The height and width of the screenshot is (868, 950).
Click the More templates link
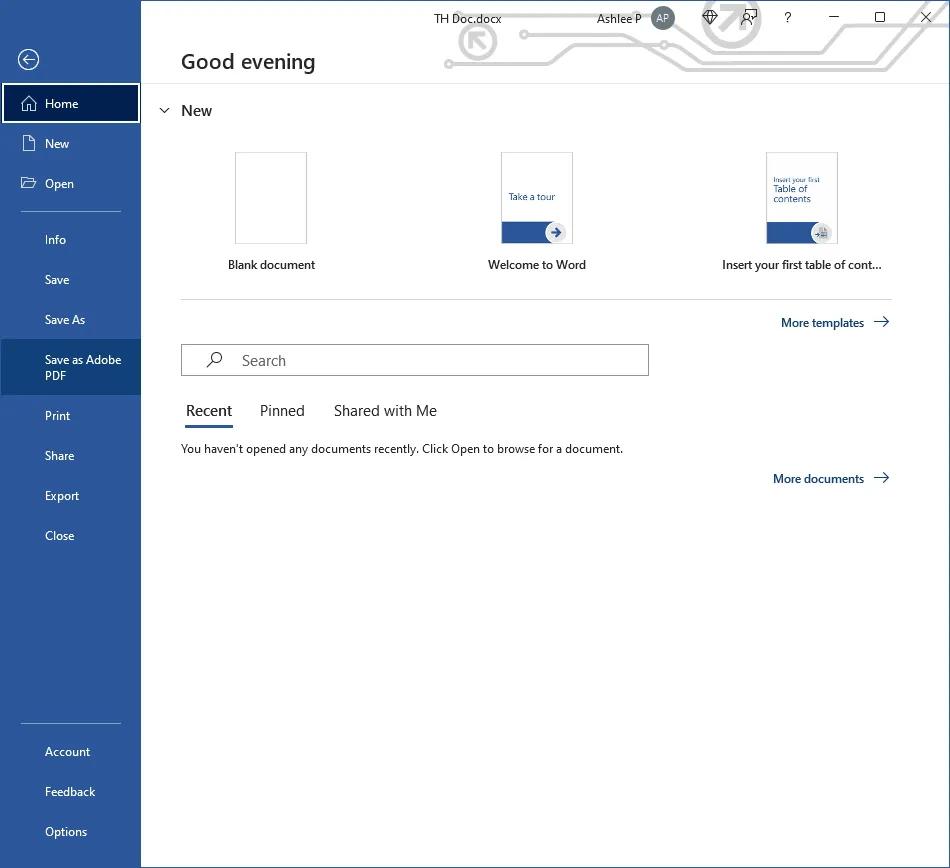(x=822, y=323)
